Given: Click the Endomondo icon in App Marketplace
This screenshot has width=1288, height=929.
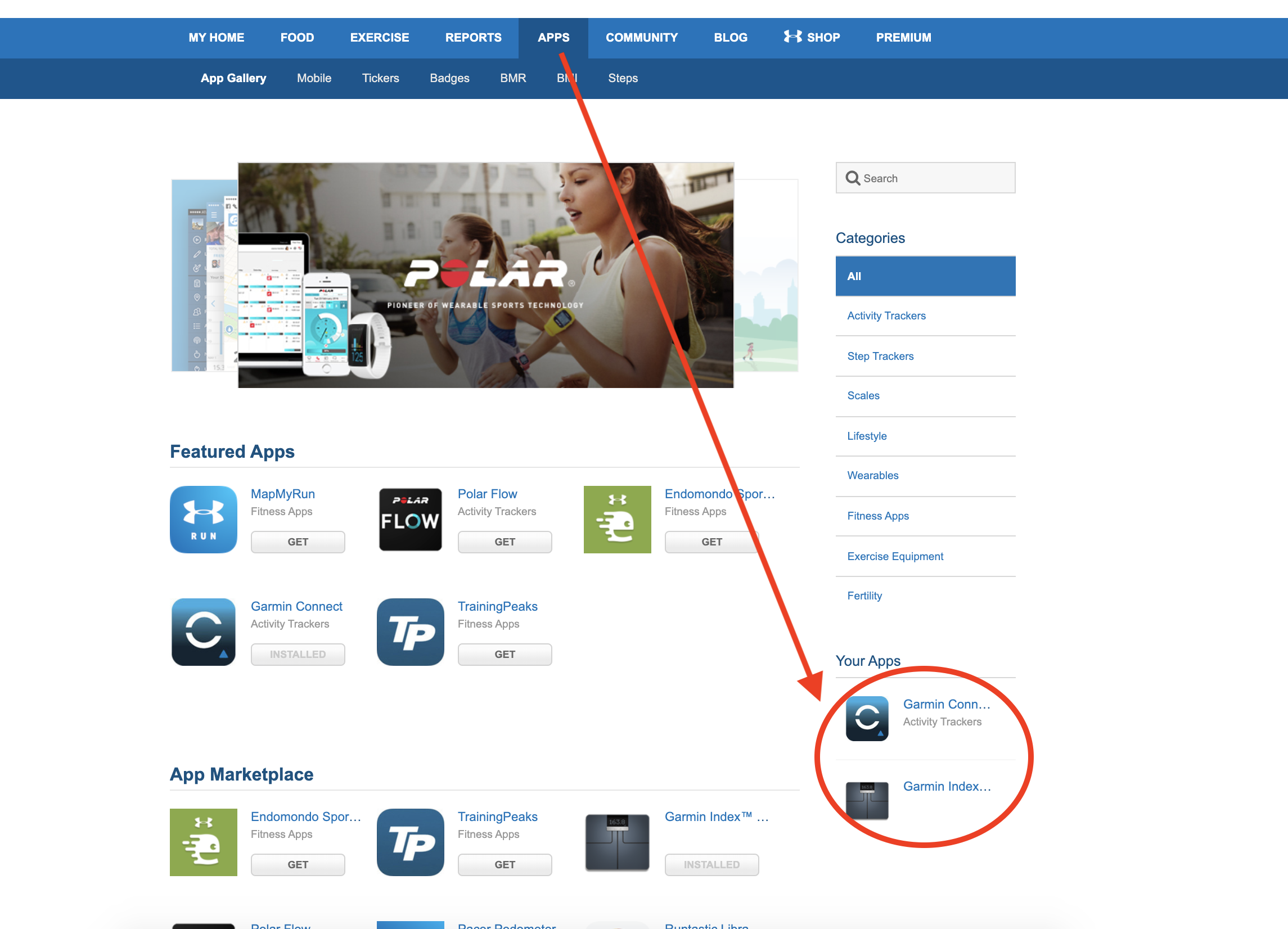Looking at the screenshot, I should point(204,840).
